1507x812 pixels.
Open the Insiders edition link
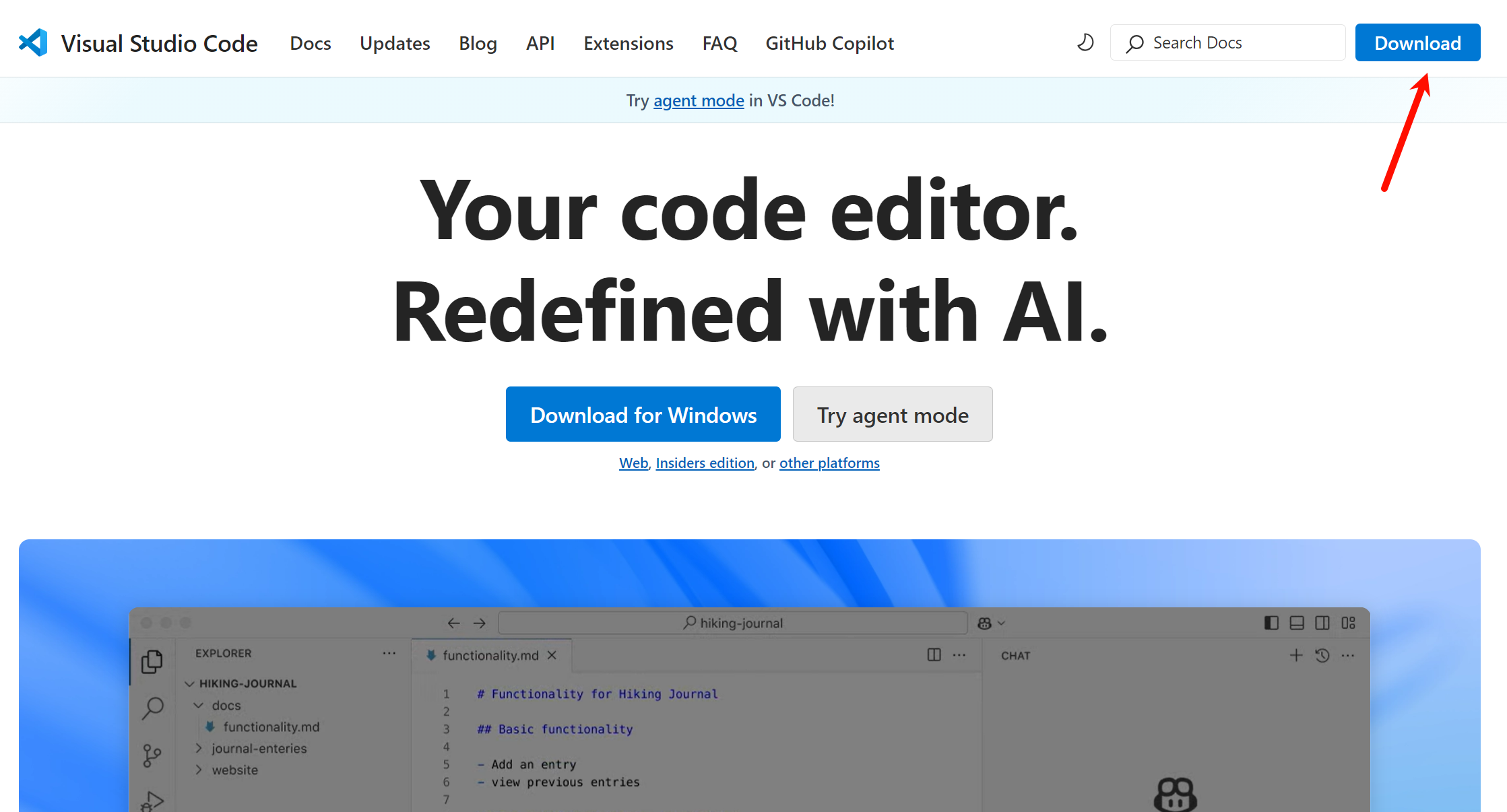tap(705, 463)
